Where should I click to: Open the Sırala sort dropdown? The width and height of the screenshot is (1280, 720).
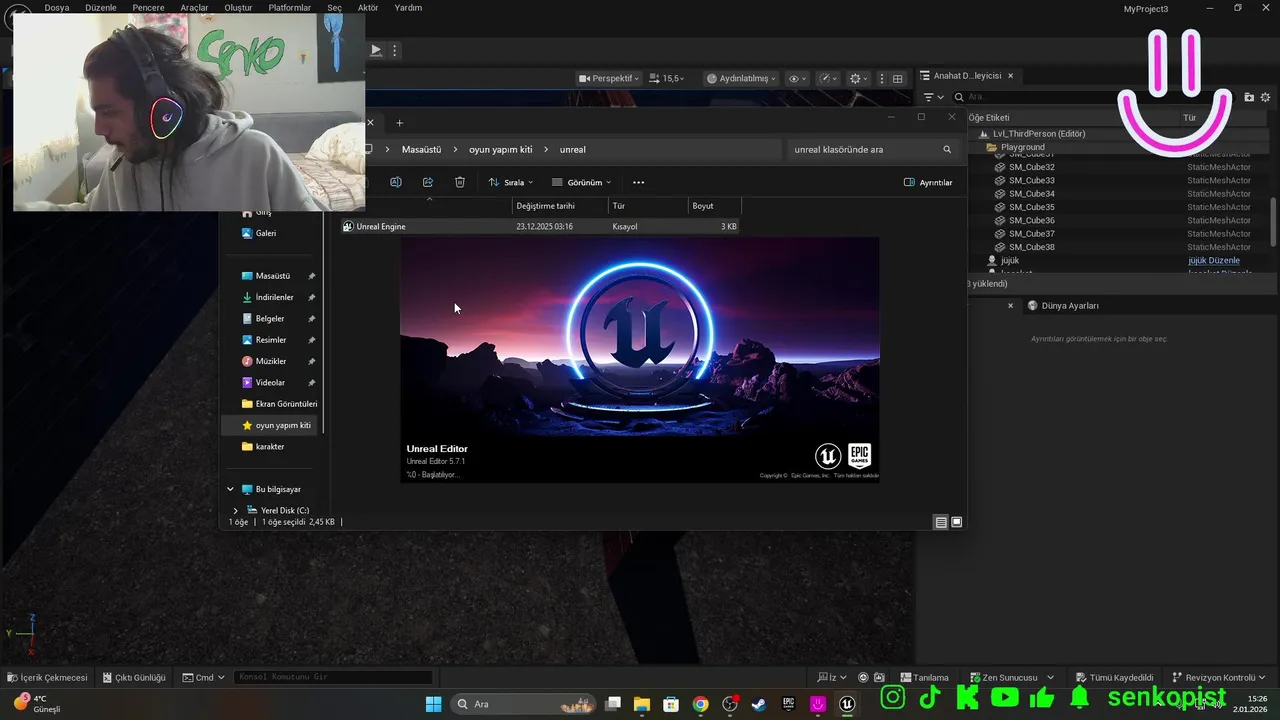(x=511, y=182)
